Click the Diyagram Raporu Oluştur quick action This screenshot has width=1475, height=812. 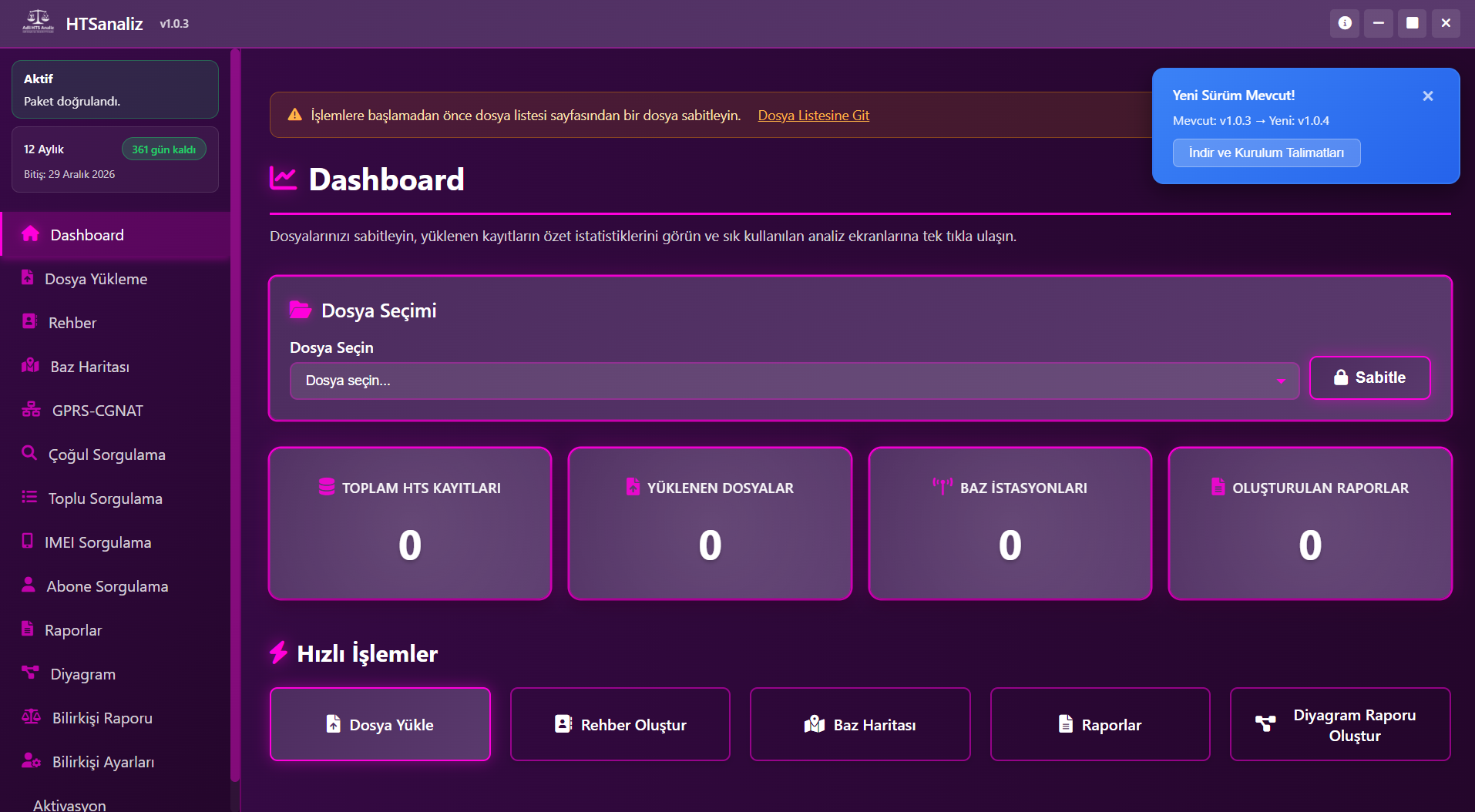click(x=1339, y=725)
